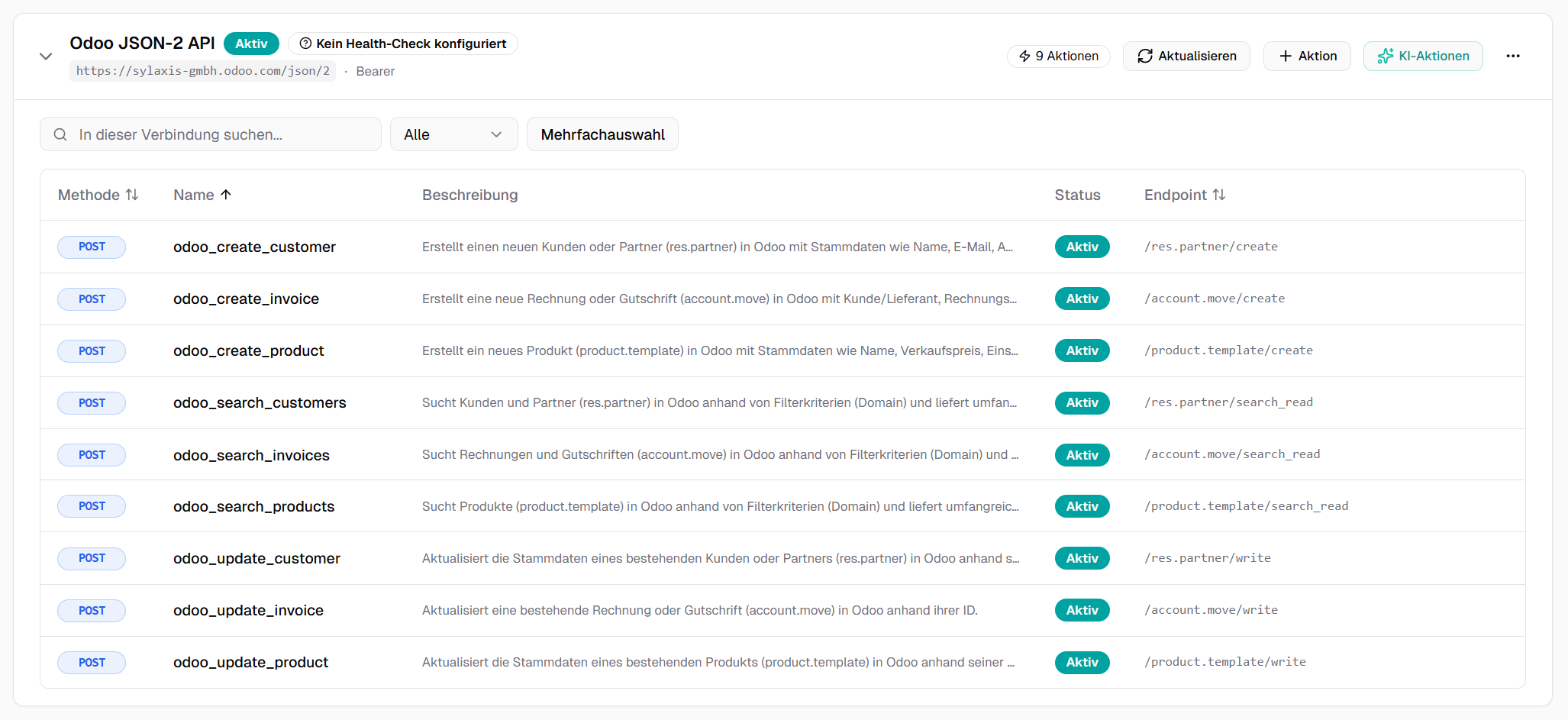This screenshot has height=720, width=1568.
Task: Click endpoint /account.move/create
Action: click(x=1215, y=299)
